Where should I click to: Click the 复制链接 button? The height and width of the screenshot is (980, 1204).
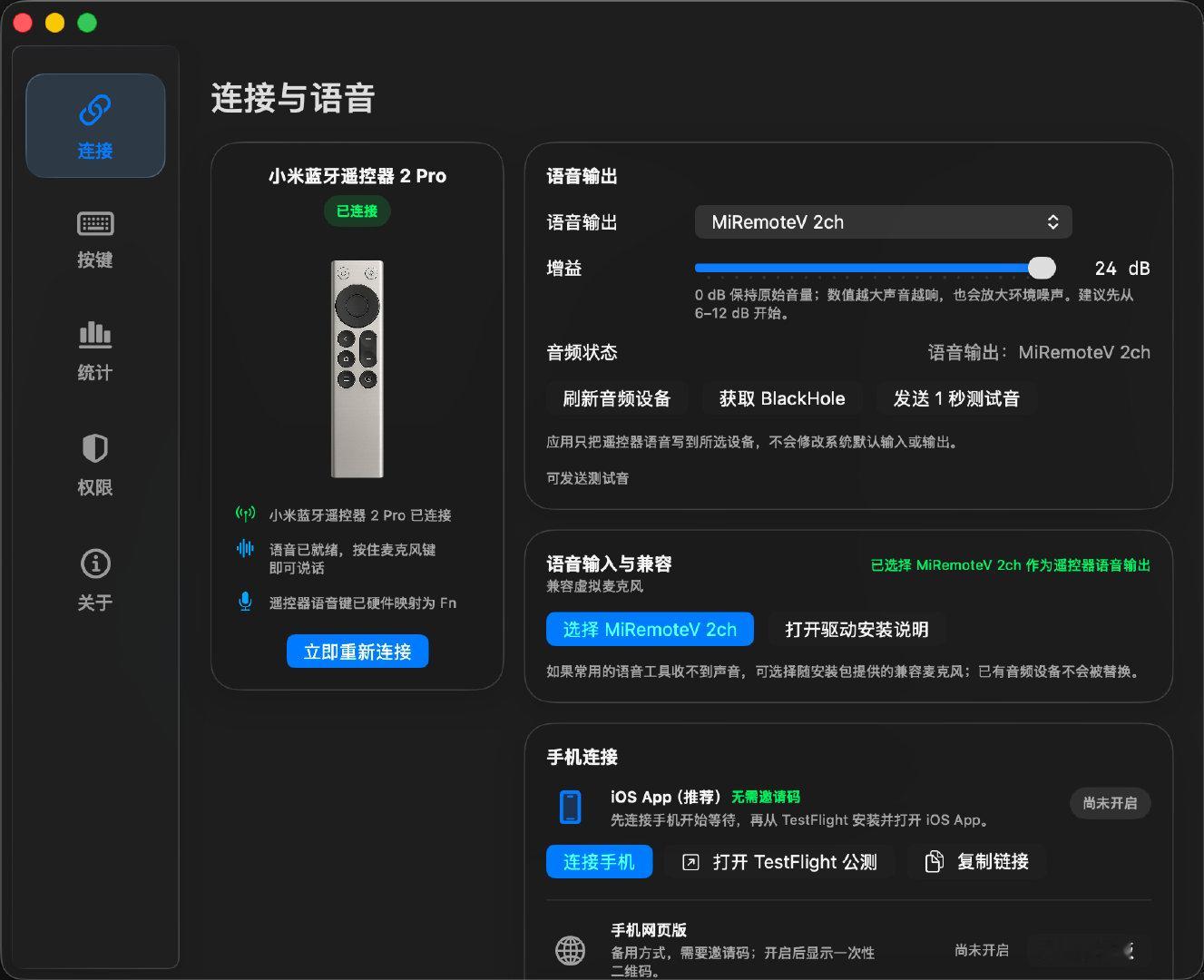point(976,862)
